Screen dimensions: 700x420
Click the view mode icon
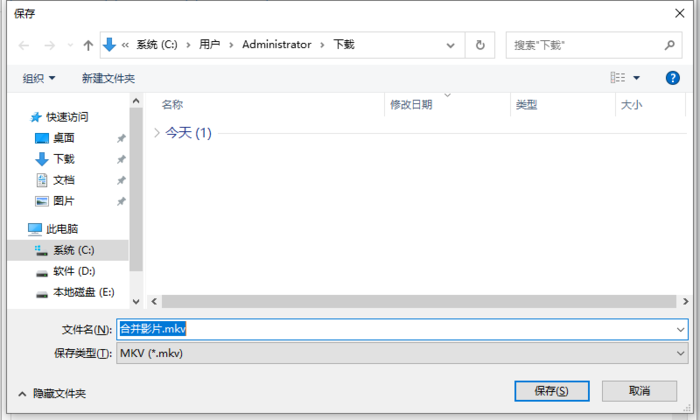tap(618, 77)
